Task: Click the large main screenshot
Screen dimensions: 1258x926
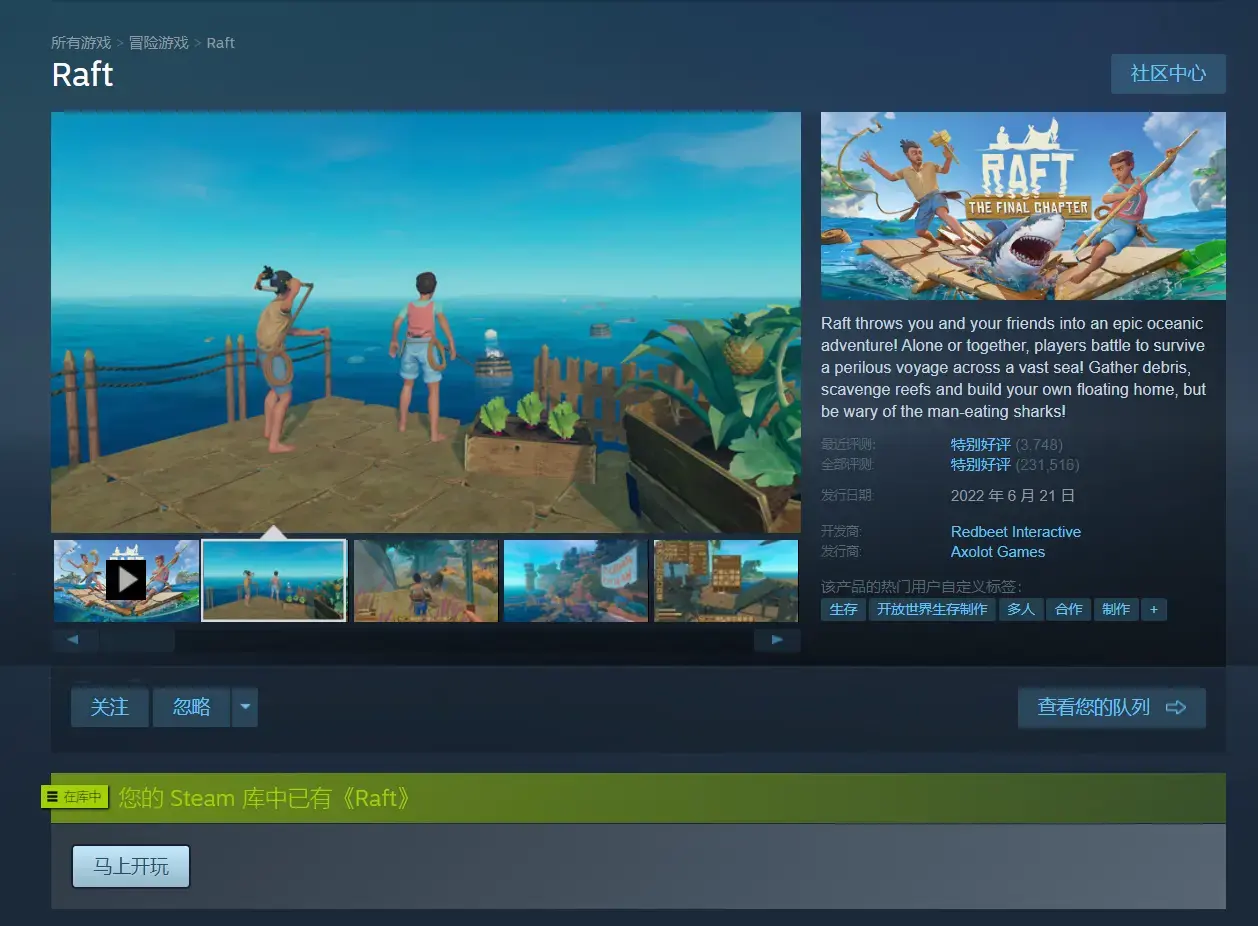Action: [426, 322]
